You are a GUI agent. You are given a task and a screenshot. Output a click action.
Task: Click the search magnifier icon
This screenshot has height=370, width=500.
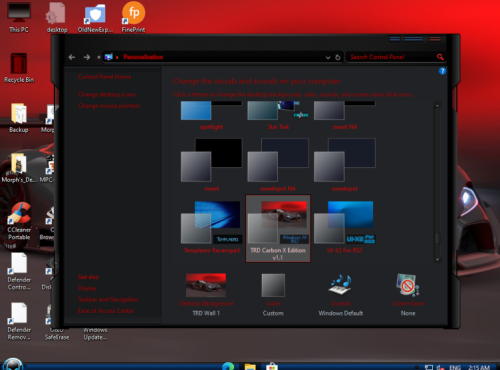(440, 57)
